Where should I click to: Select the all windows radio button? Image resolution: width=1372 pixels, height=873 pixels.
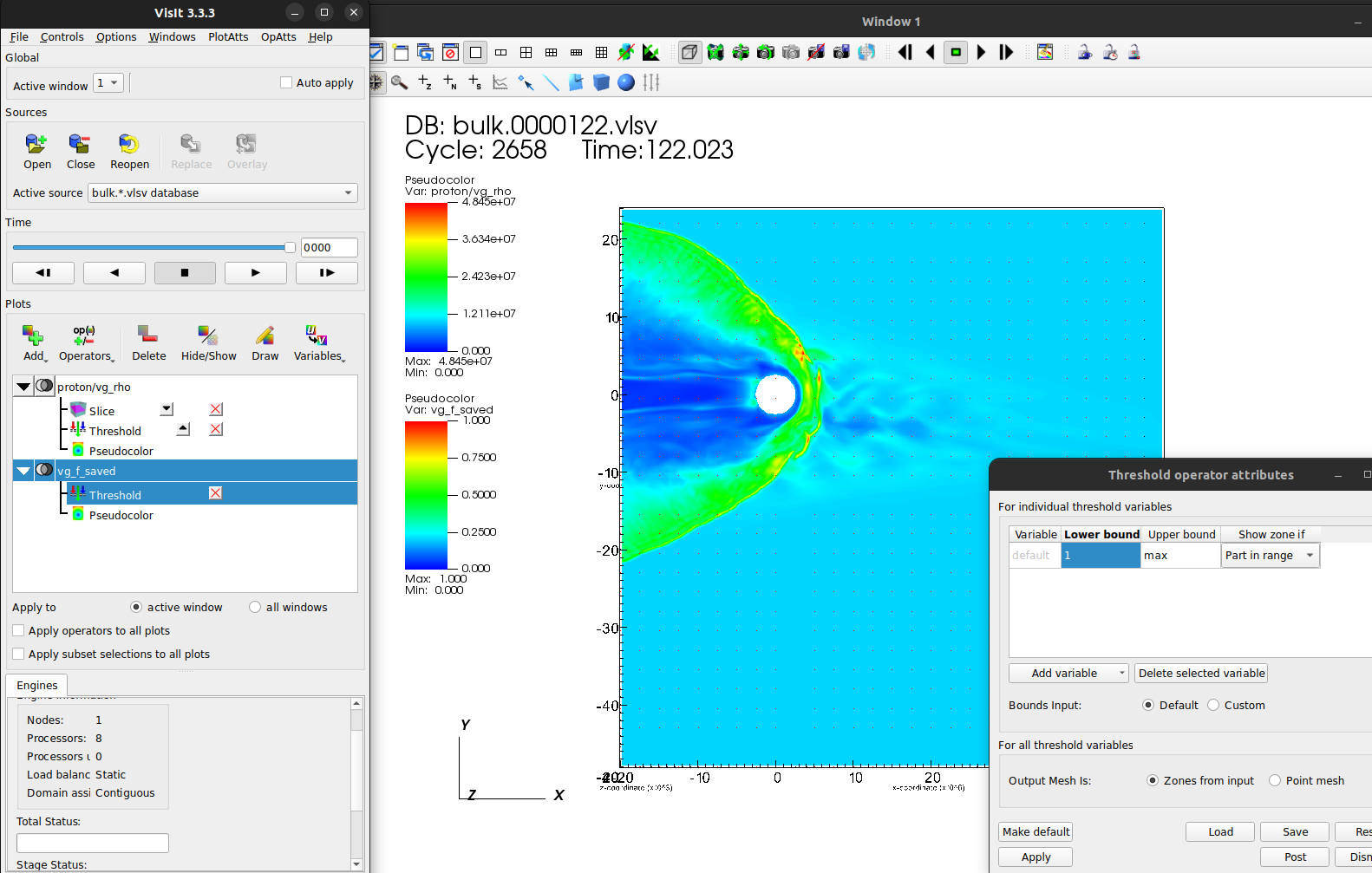click(x=255, y=608)
